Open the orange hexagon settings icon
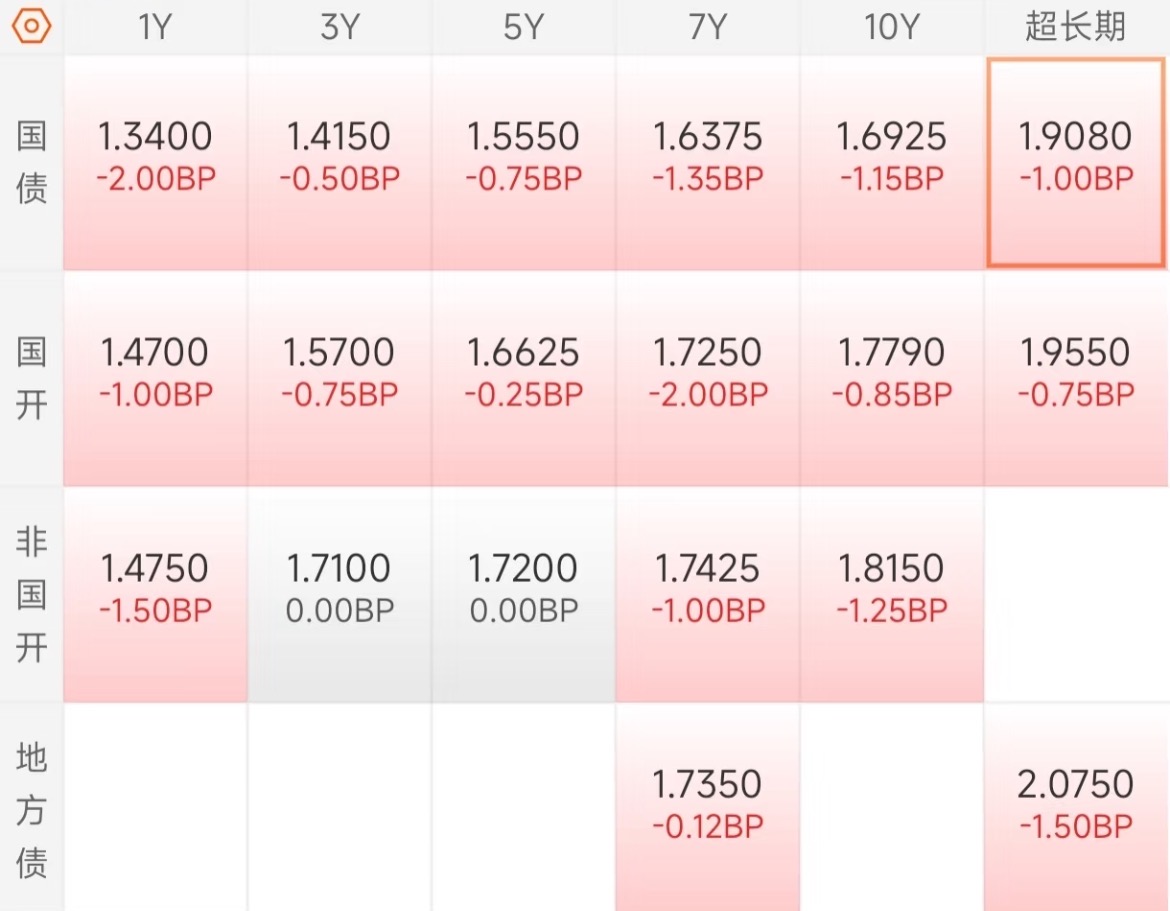 pyautogui.click(x=31, y=27)
